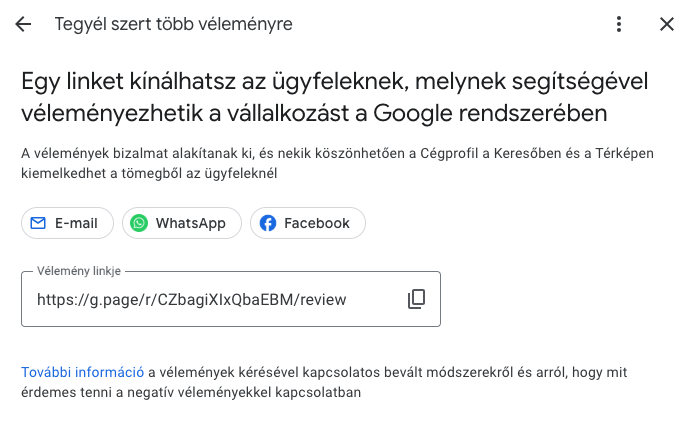This screenshot has height=421, width=689.
Task: Close the review request dialog
Action: point(667,24)
